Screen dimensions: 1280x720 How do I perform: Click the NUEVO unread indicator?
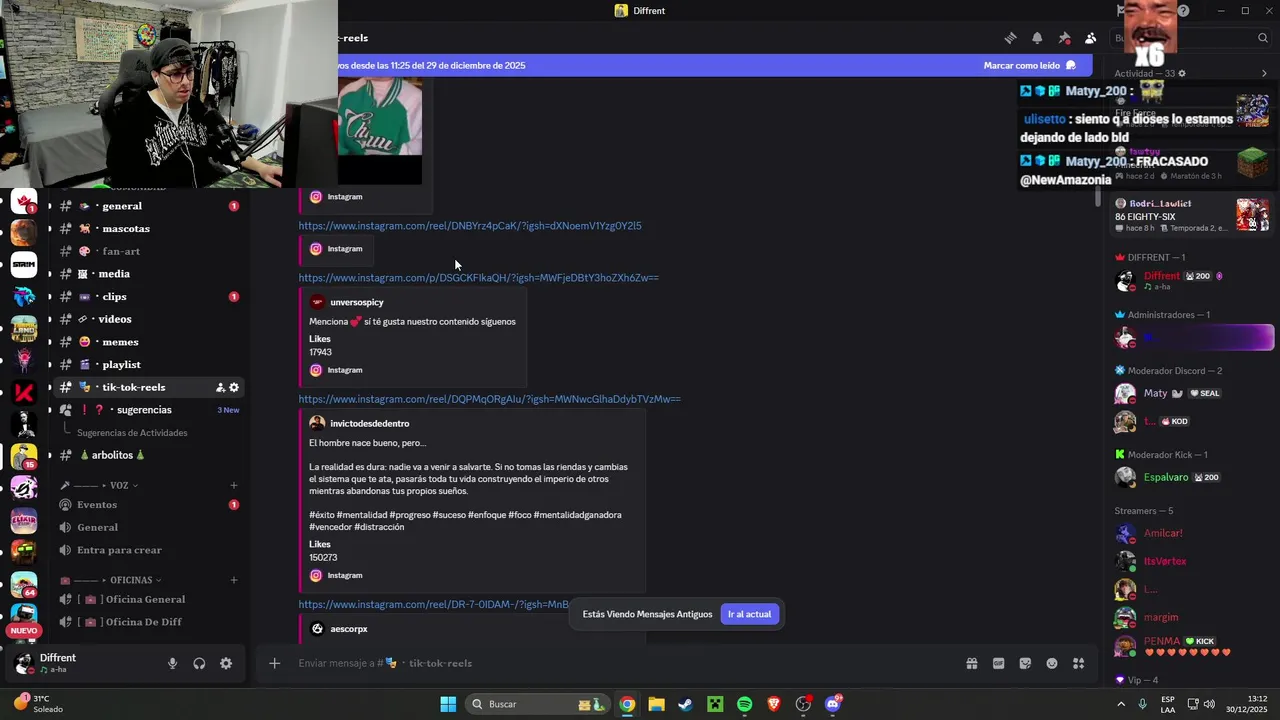[x=24, y=631]
